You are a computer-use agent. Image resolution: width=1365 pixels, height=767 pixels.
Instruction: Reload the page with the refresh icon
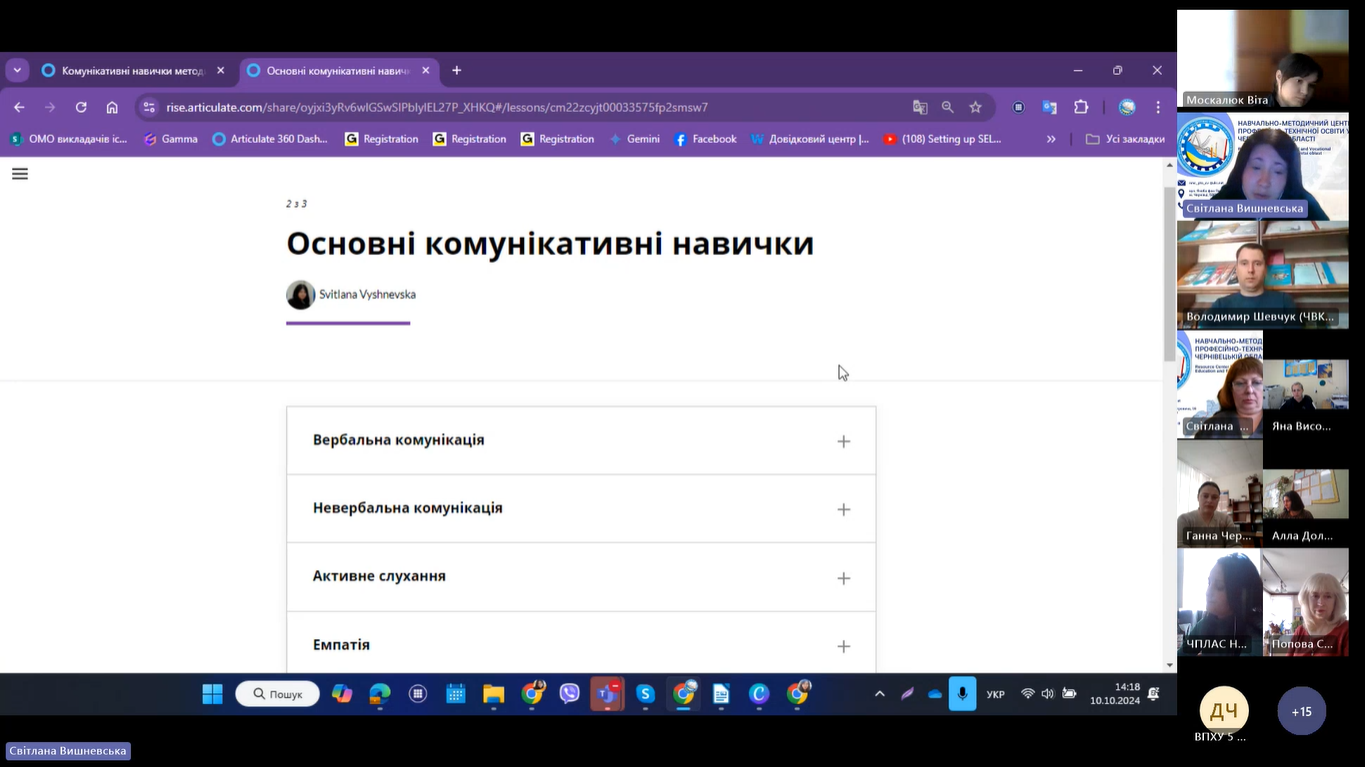(81, 107)
